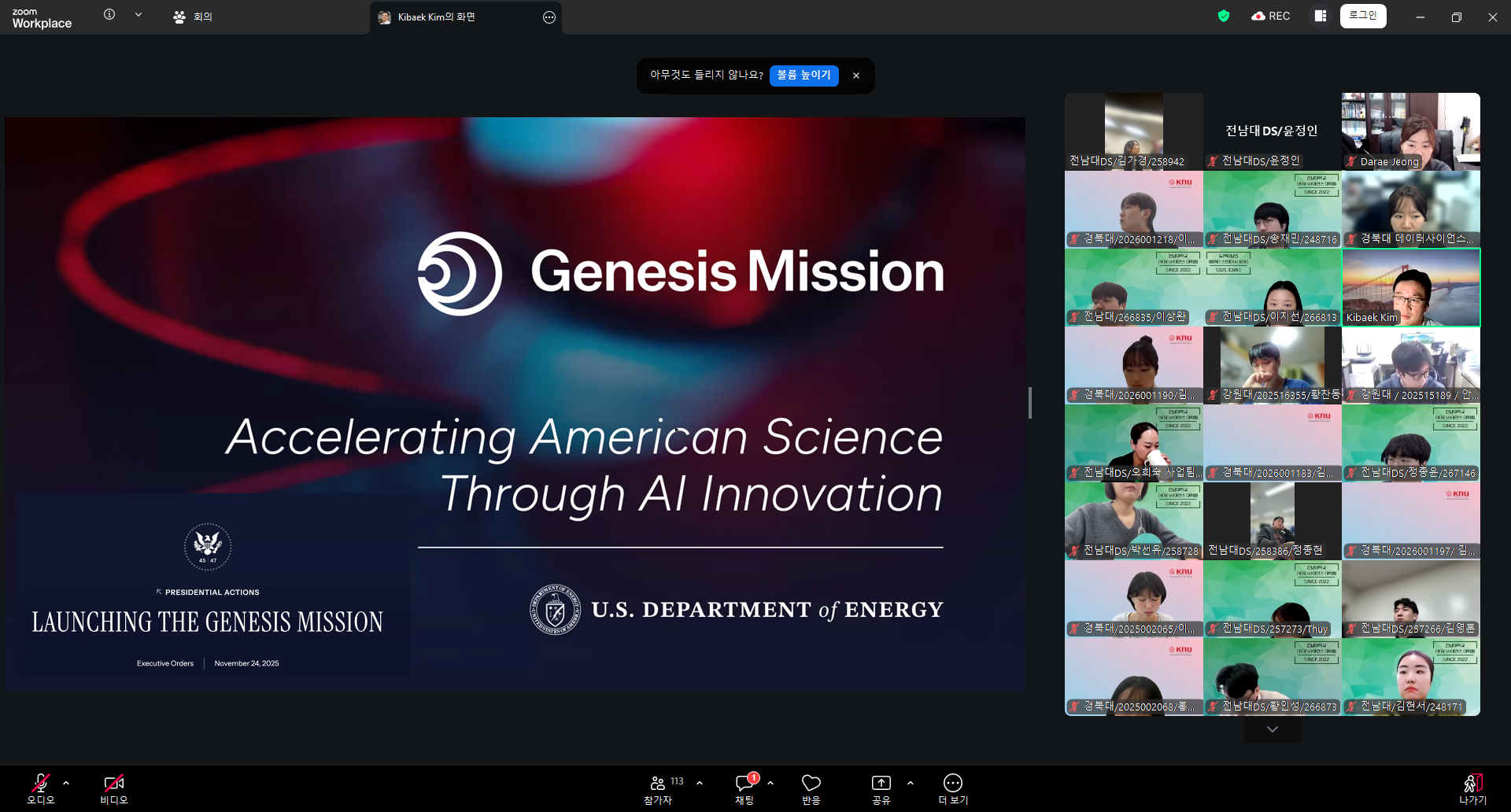
Task: Unmute the audio microphone
Action: (41, 788)
